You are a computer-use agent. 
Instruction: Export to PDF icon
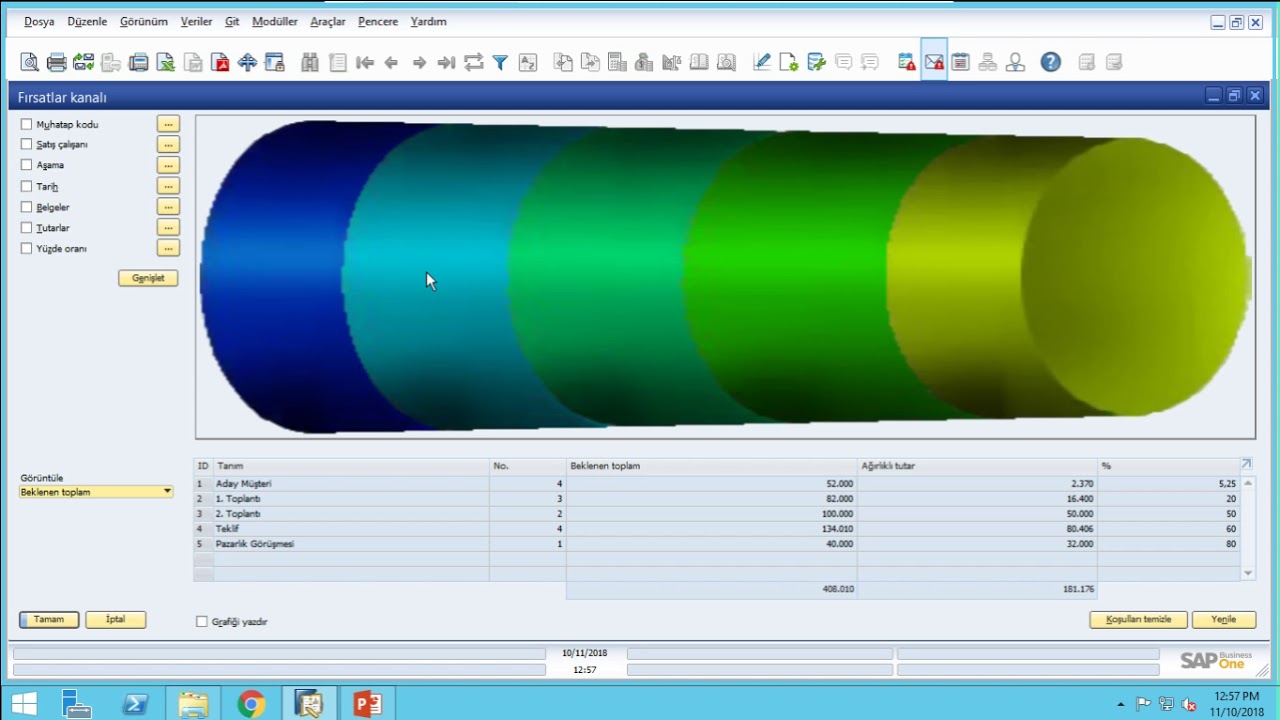pos(220,62)
